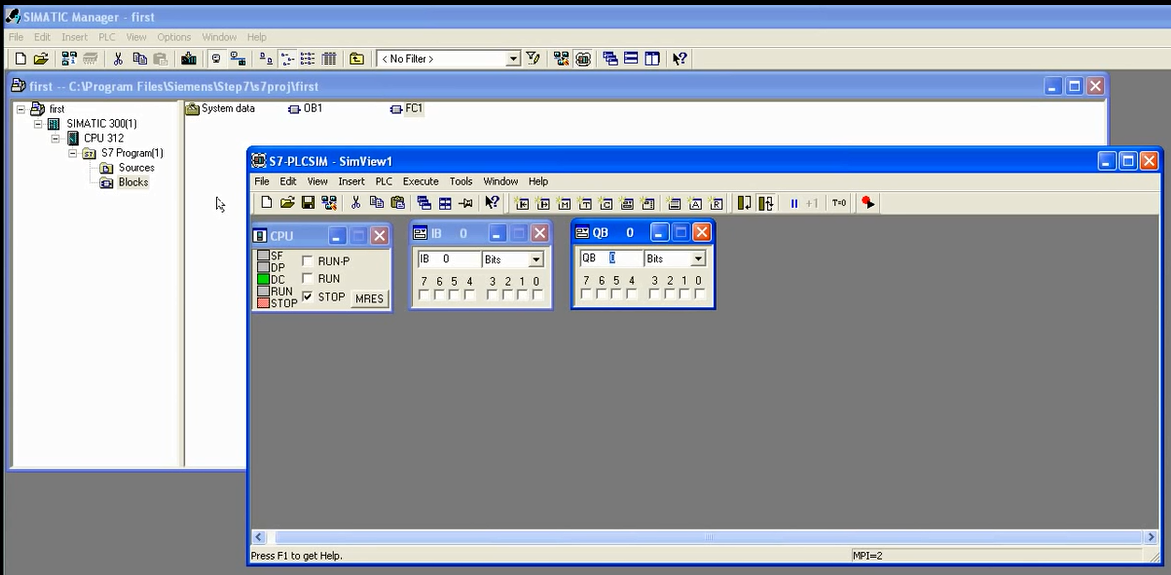Viewport: 1171px width, 575px height.
Task: Click the Copy icon in SIMATIC Manager toolbar
Action: coord(140,58)
